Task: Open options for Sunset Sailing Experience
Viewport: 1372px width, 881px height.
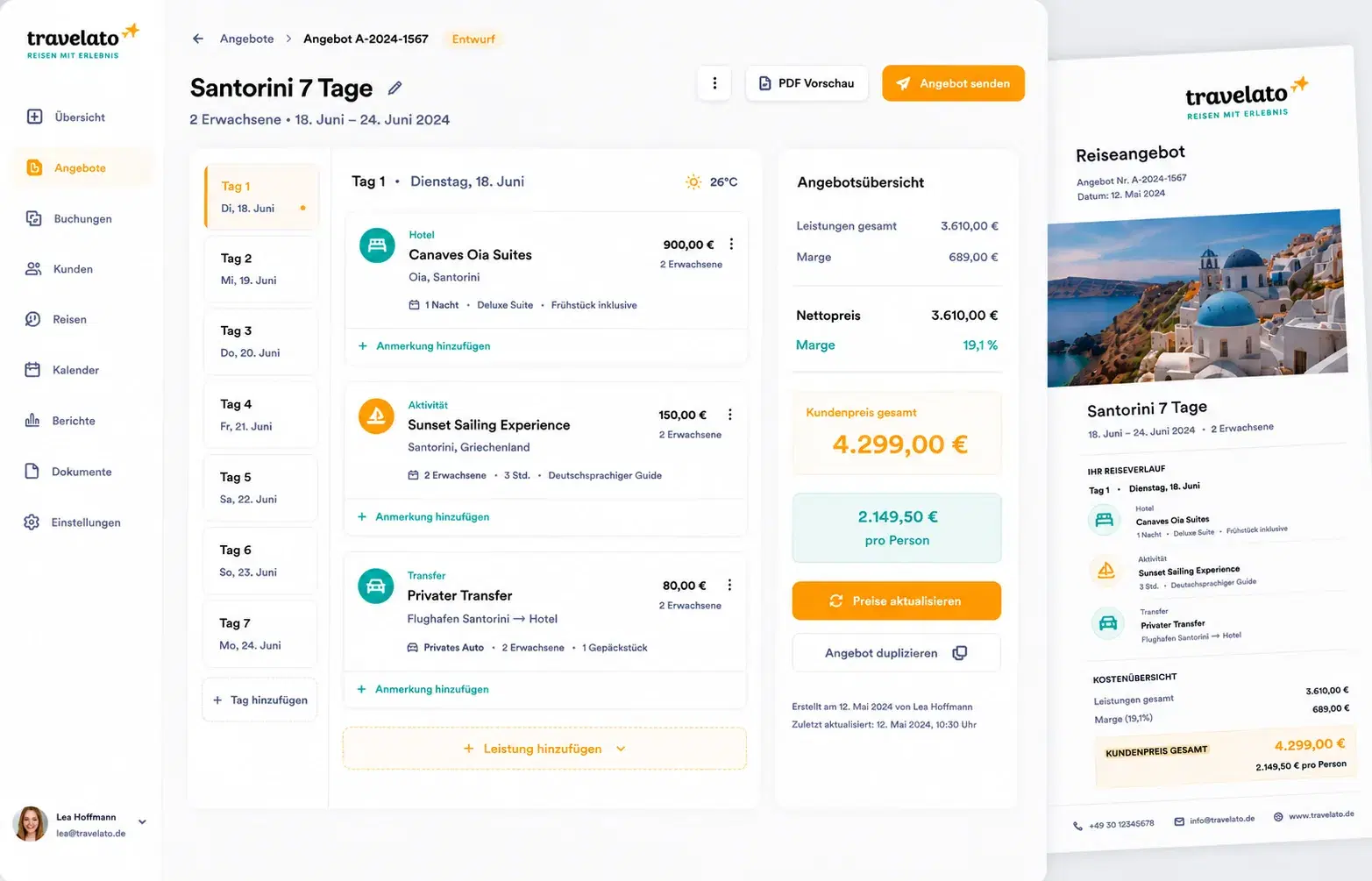Action: coord(730,415)
